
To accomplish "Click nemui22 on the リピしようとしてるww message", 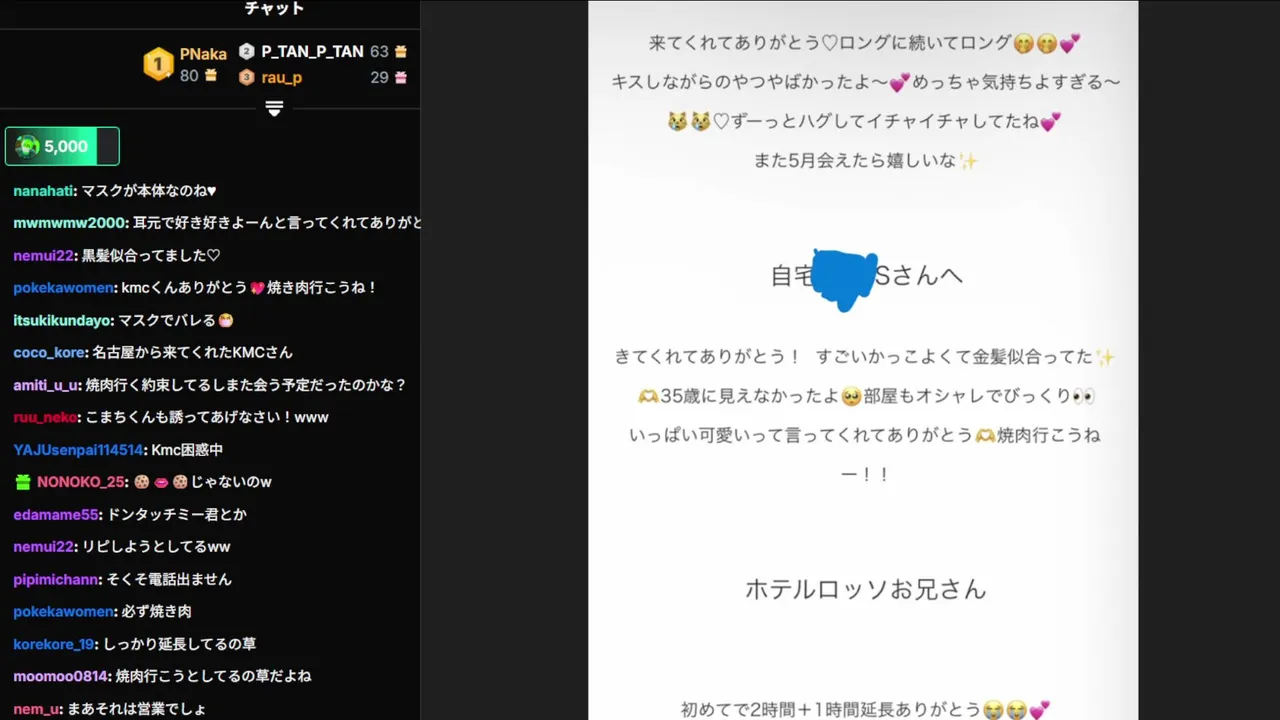I will pyautogui.click(x=44, y=547).
